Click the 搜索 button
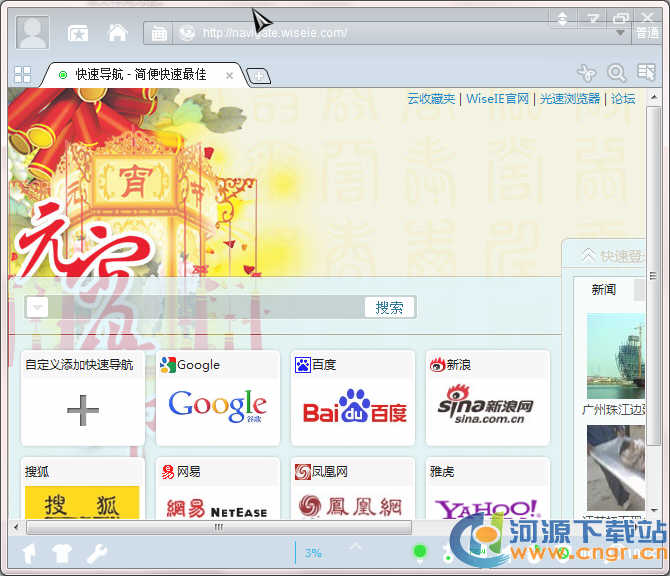The width and height of the screenshot is (670, 576). (x=389, y=308)
